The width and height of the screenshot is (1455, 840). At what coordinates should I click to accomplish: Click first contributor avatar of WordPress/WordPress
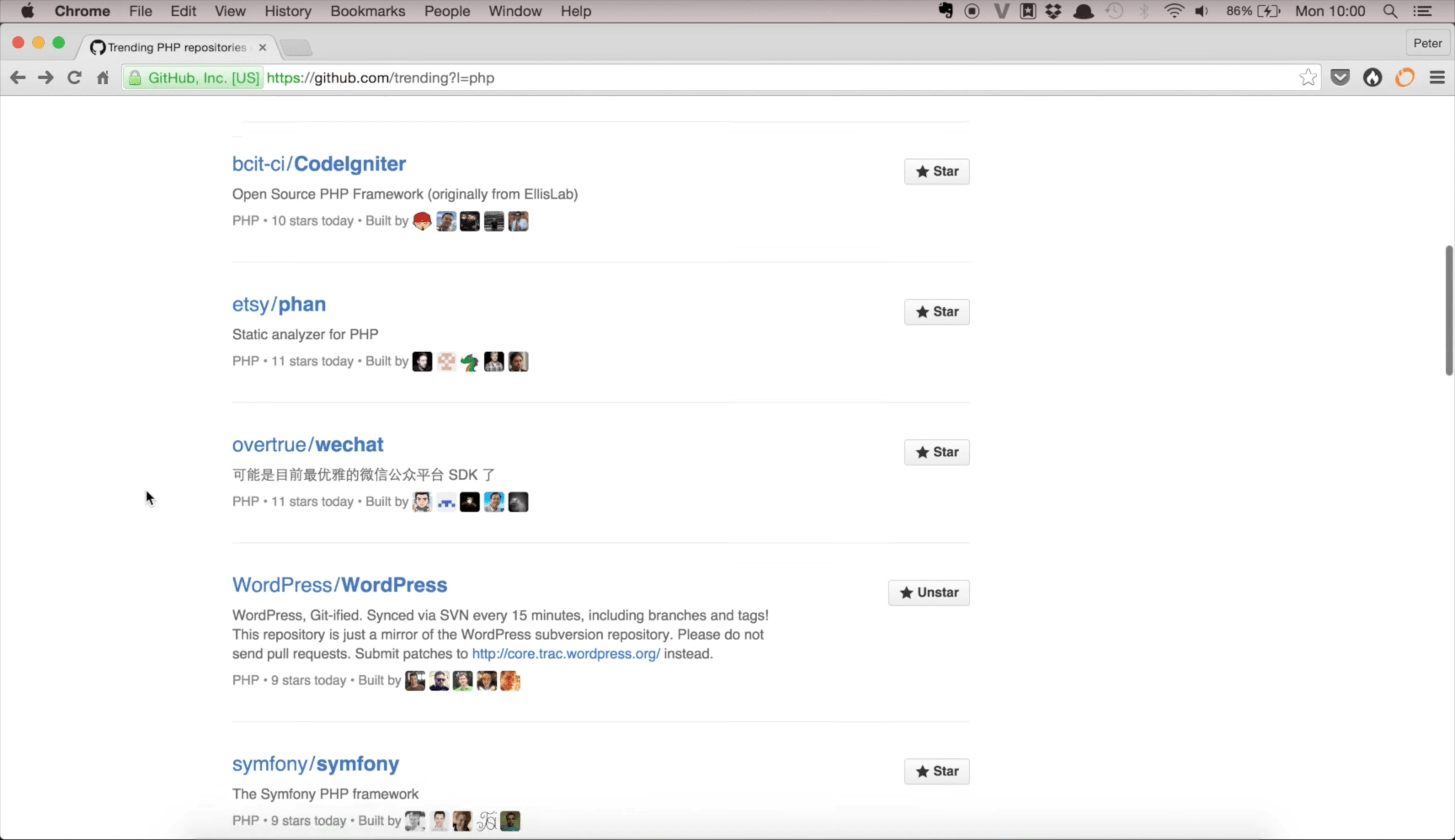pos(414,681)
